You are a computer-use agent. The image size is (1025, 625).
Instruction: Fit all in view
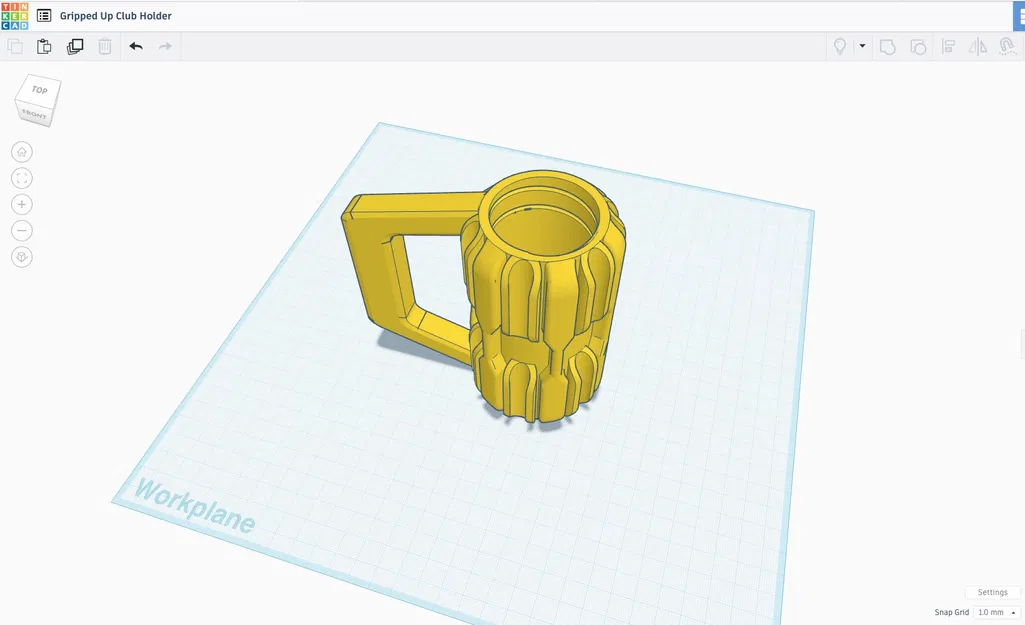22,178
